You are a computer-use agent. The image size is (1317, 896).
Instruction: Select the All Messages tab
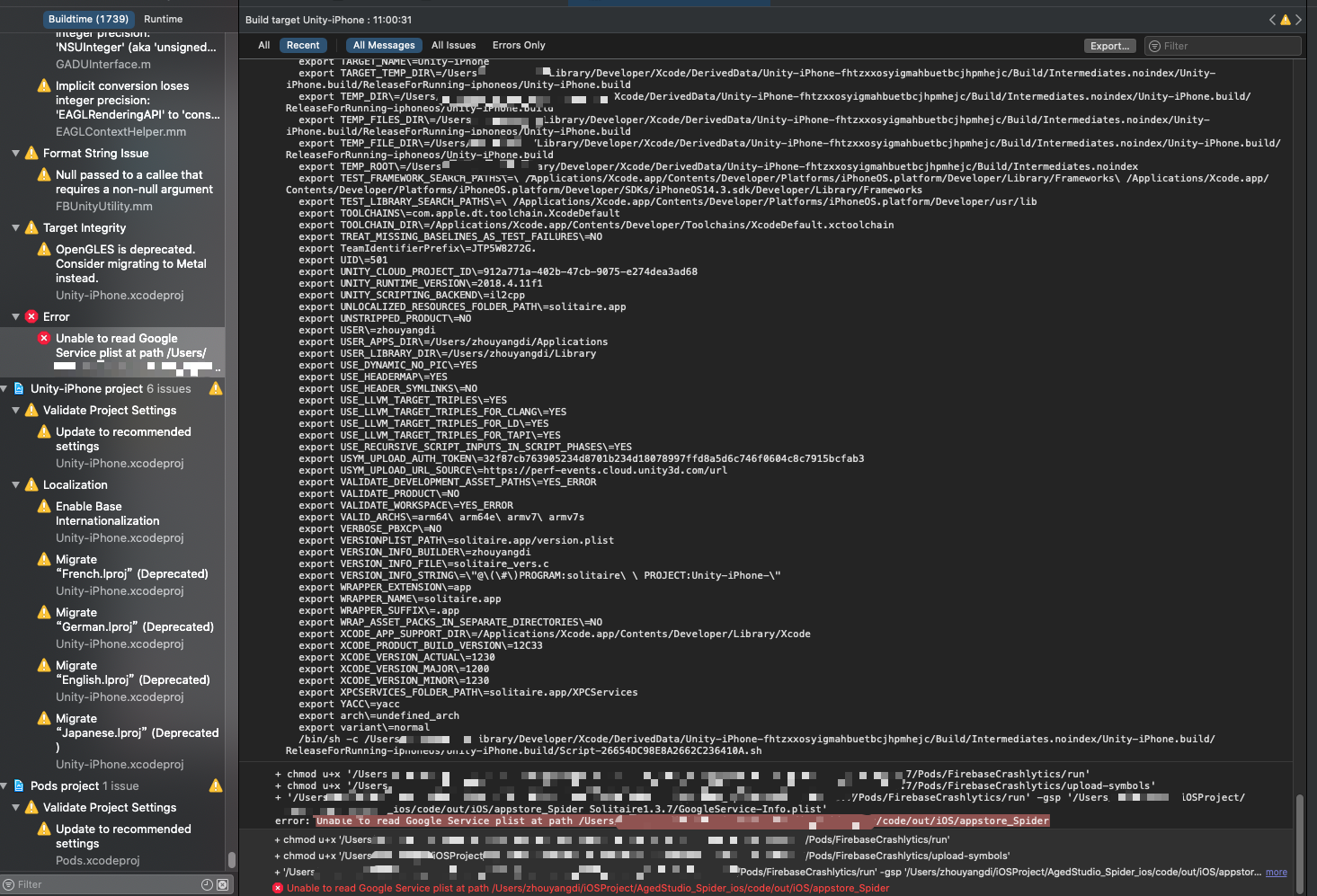(383, 45)
